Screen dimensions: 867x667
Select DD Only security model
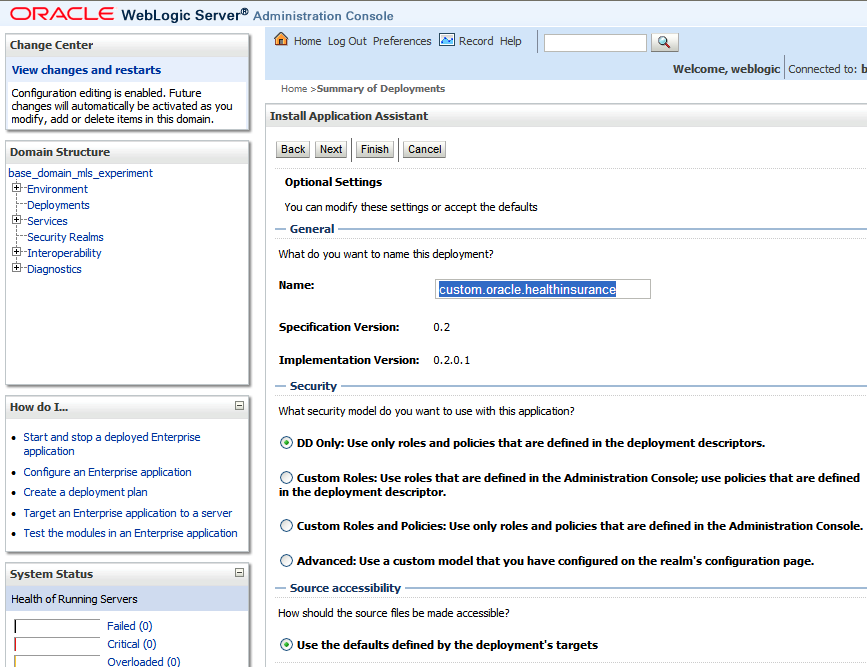click(286, 442)
